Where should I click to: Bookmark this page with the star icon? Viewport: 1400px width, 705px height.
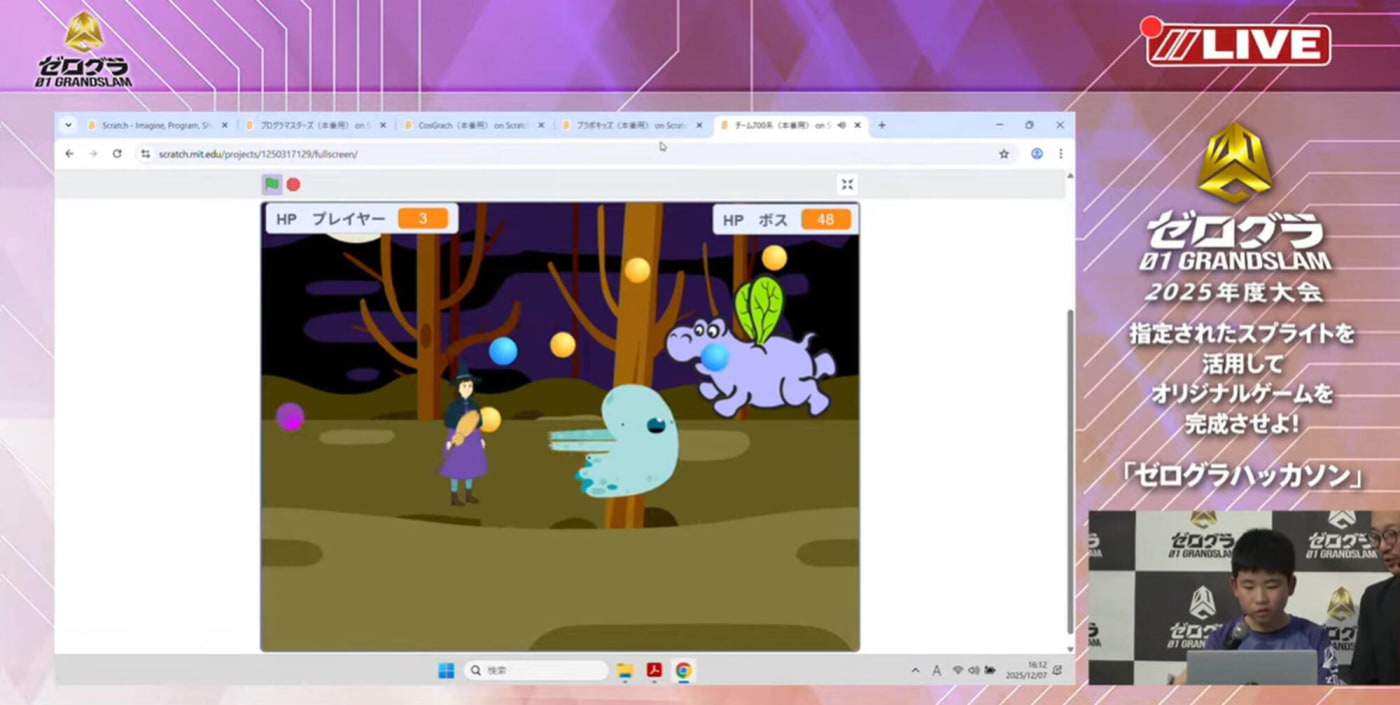pyautogui.click(x=1004, y=154)
